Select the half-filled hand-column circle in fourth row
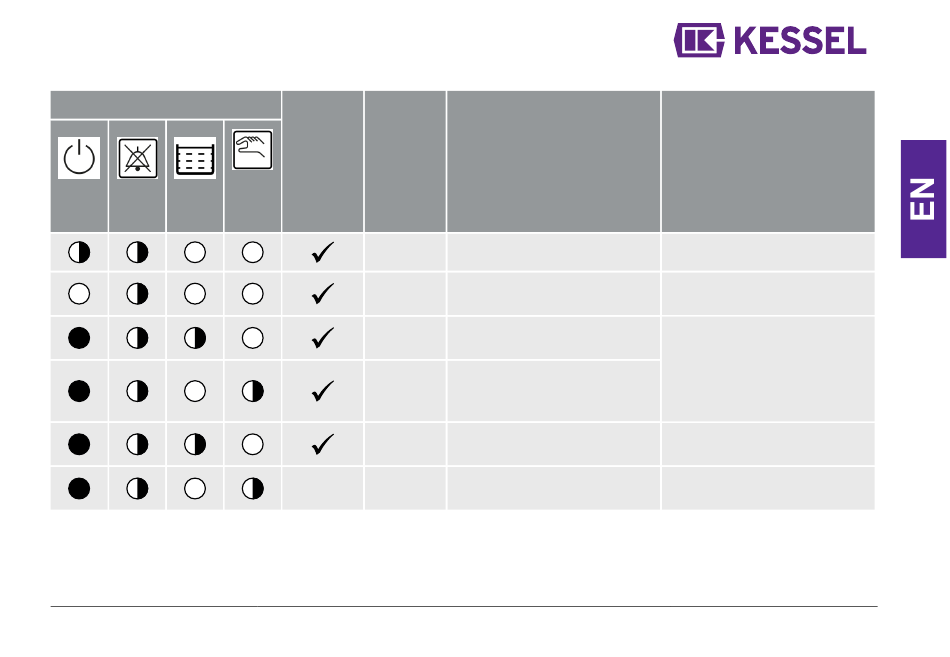 click(253, 392)
